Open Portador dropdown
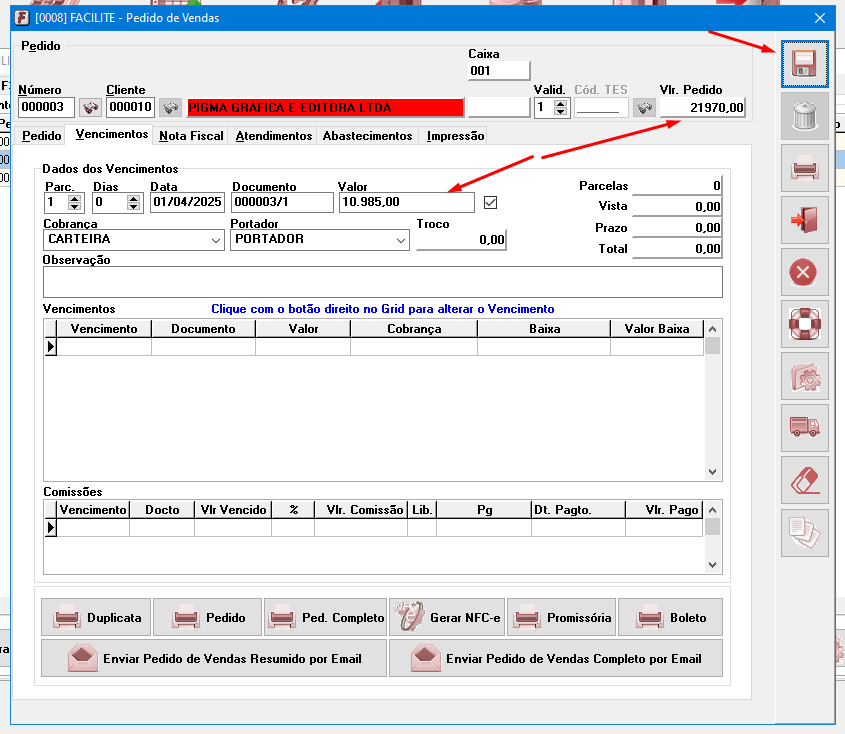 click(400, 240)
